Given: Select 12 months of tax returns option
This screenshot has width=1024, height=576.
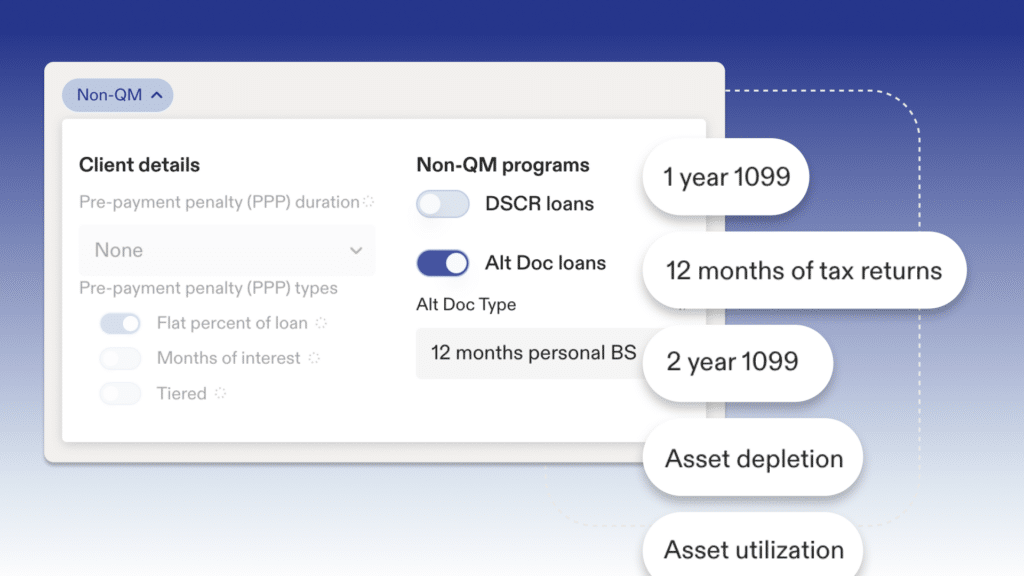Looking at the screenshot, I should point(804,270).
